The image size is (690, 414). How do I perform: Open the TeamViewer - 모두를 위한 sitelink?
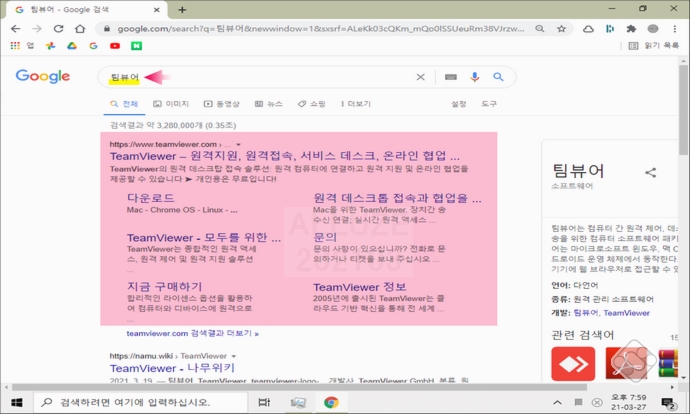point(204,238)
